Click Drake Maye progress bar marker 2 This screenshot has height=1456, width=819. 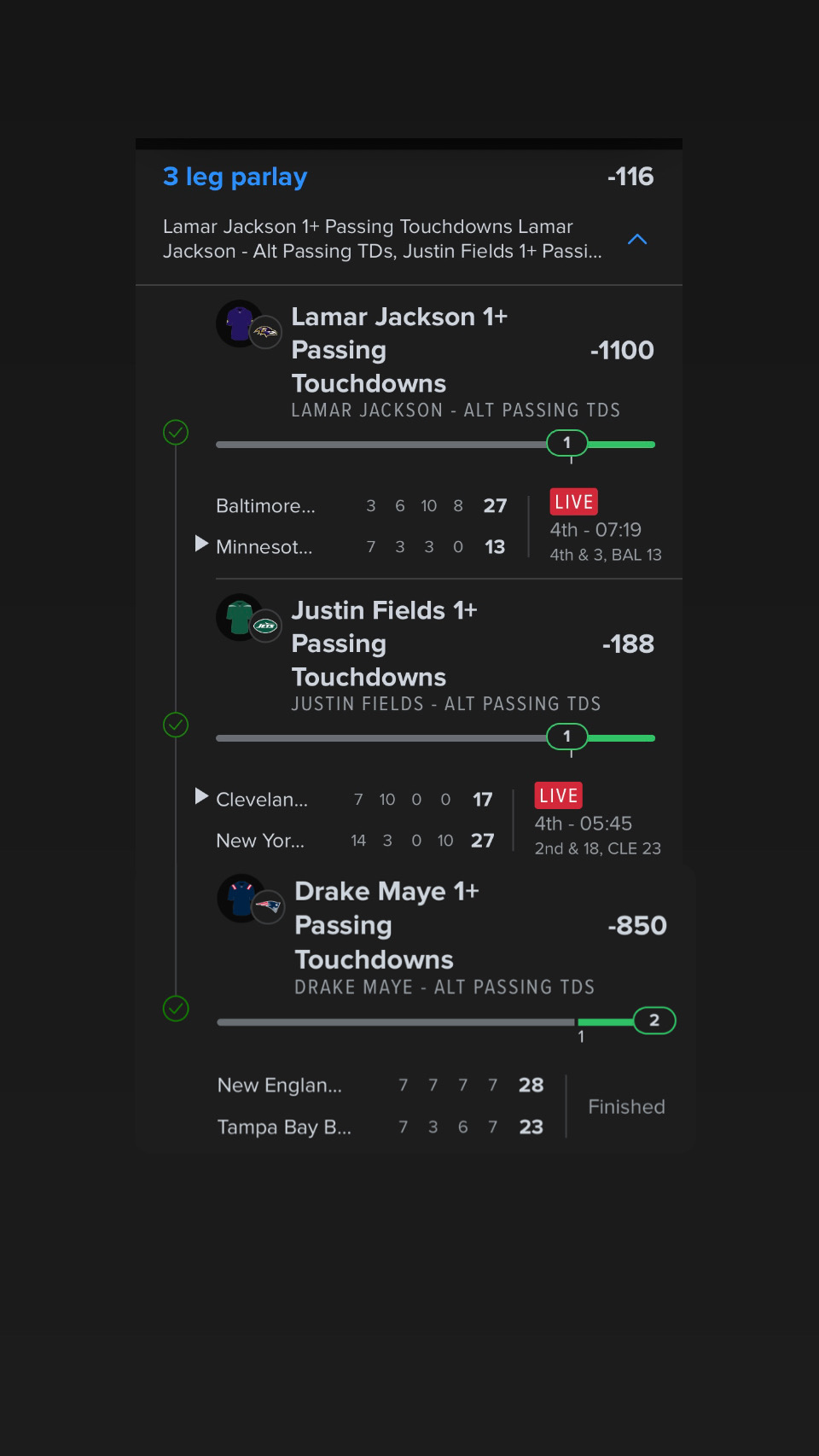pos(654,1021)
